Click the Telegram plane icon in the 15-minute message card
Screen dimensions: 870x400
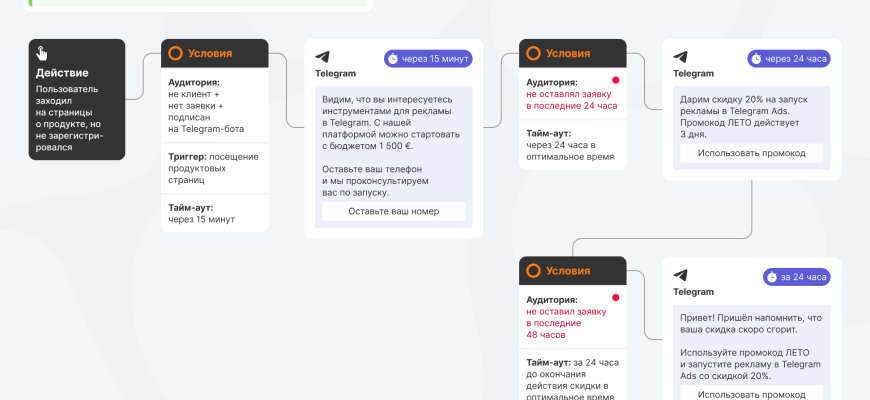322,57
